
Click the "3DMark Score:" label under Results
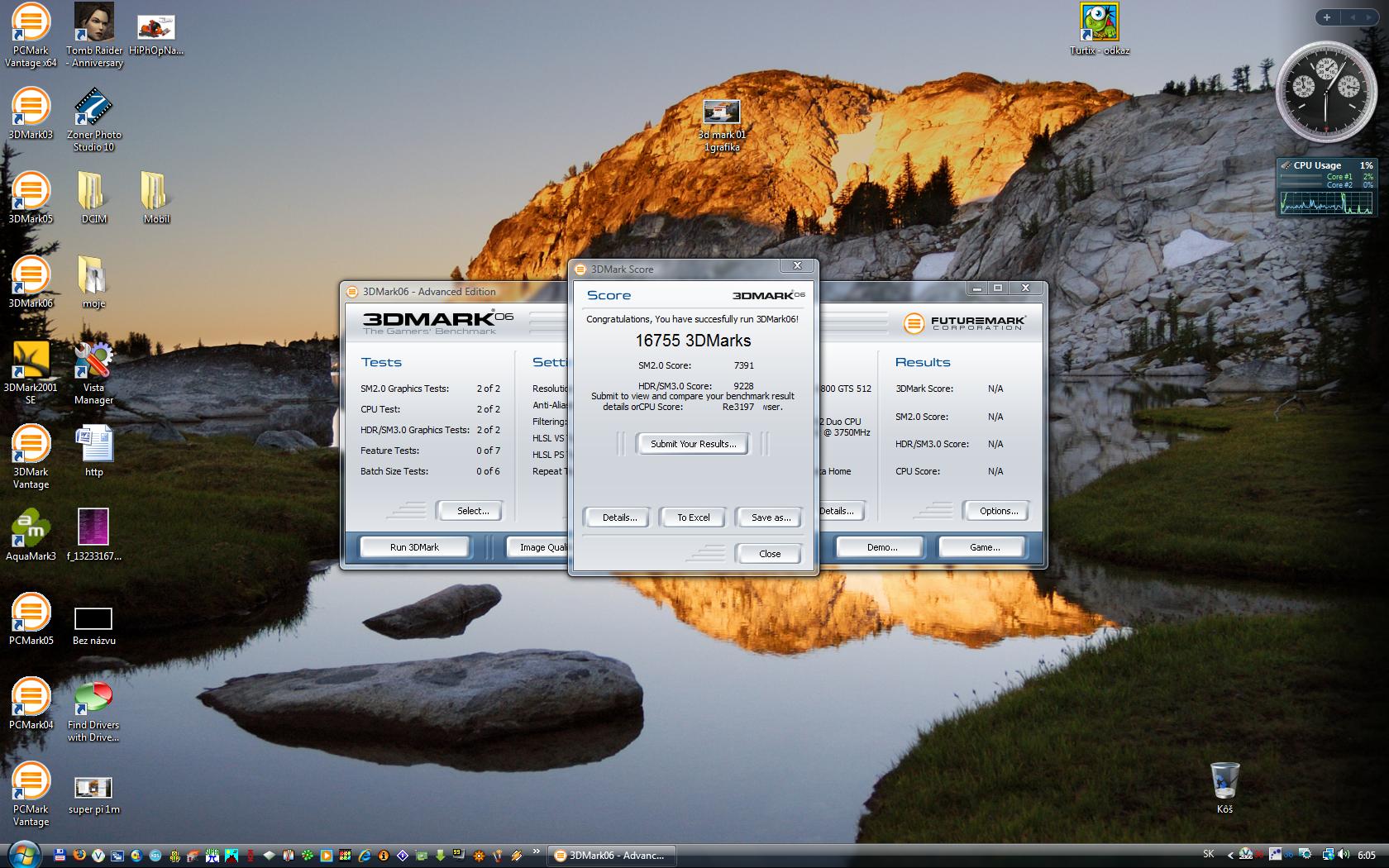tap(924, 389)
